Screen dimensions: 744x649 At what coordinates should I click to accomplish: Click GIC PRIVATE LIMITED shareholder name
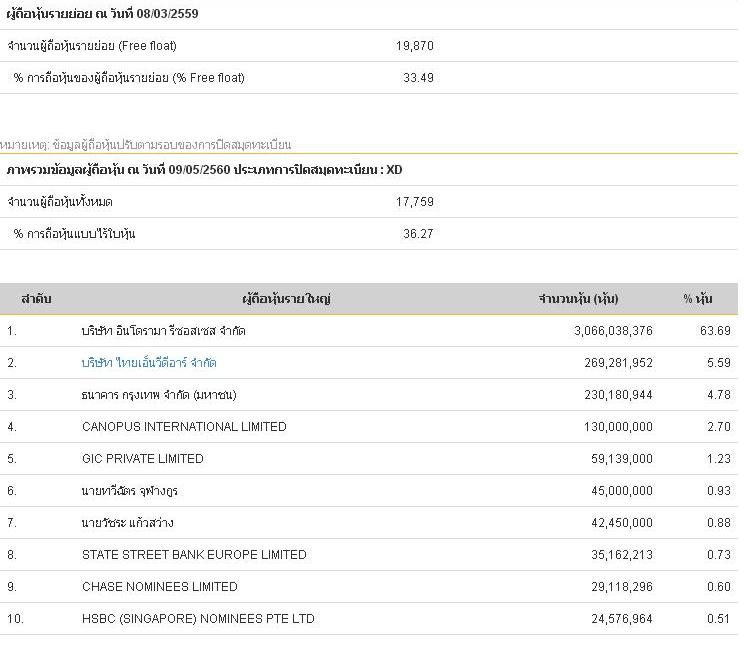pyautogui.click(x=143, y=459)
